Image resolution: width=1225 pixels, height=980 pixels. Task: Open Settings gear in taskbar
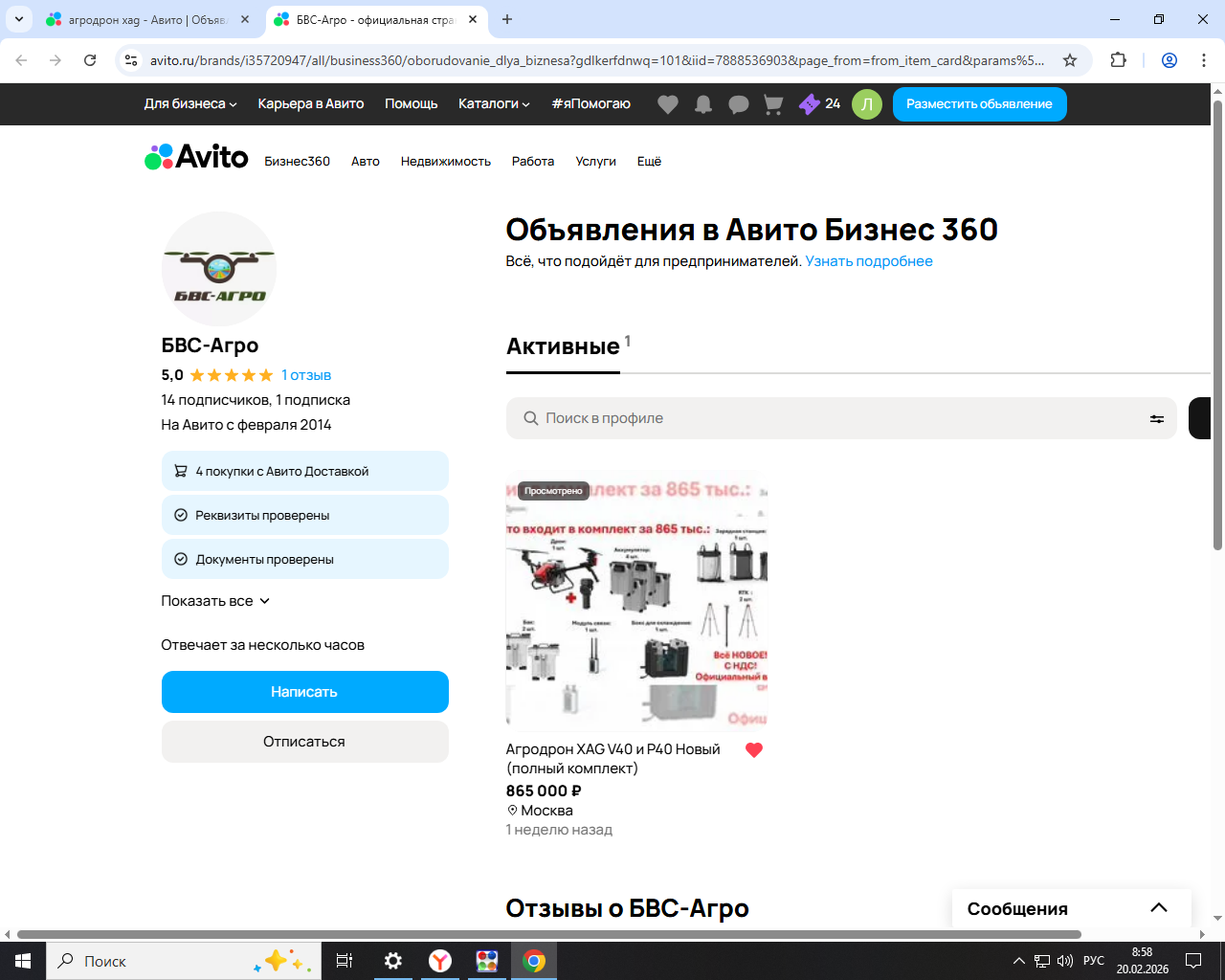pyautogui.click(x=392, y=961)
